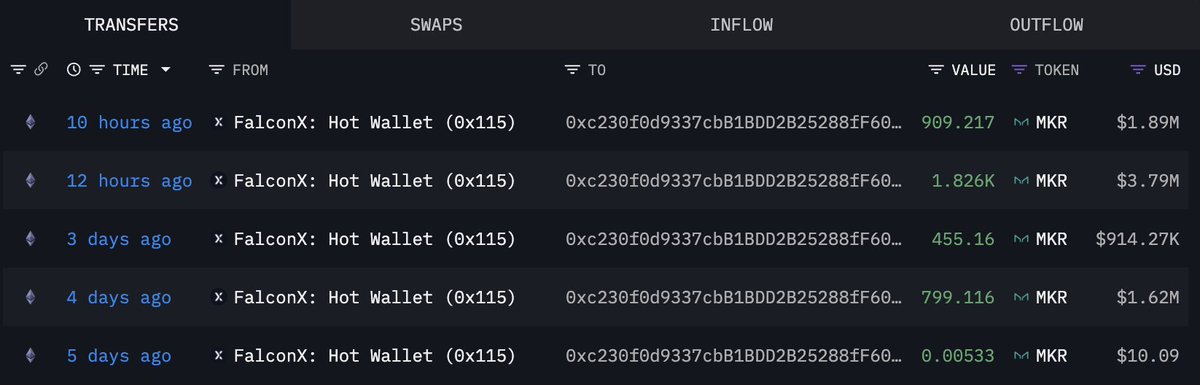Screen dimensions: 1200x385
Task: Open recipient address on the 5 days ago row
Action: pyautogui.click(x=731, y=355)
